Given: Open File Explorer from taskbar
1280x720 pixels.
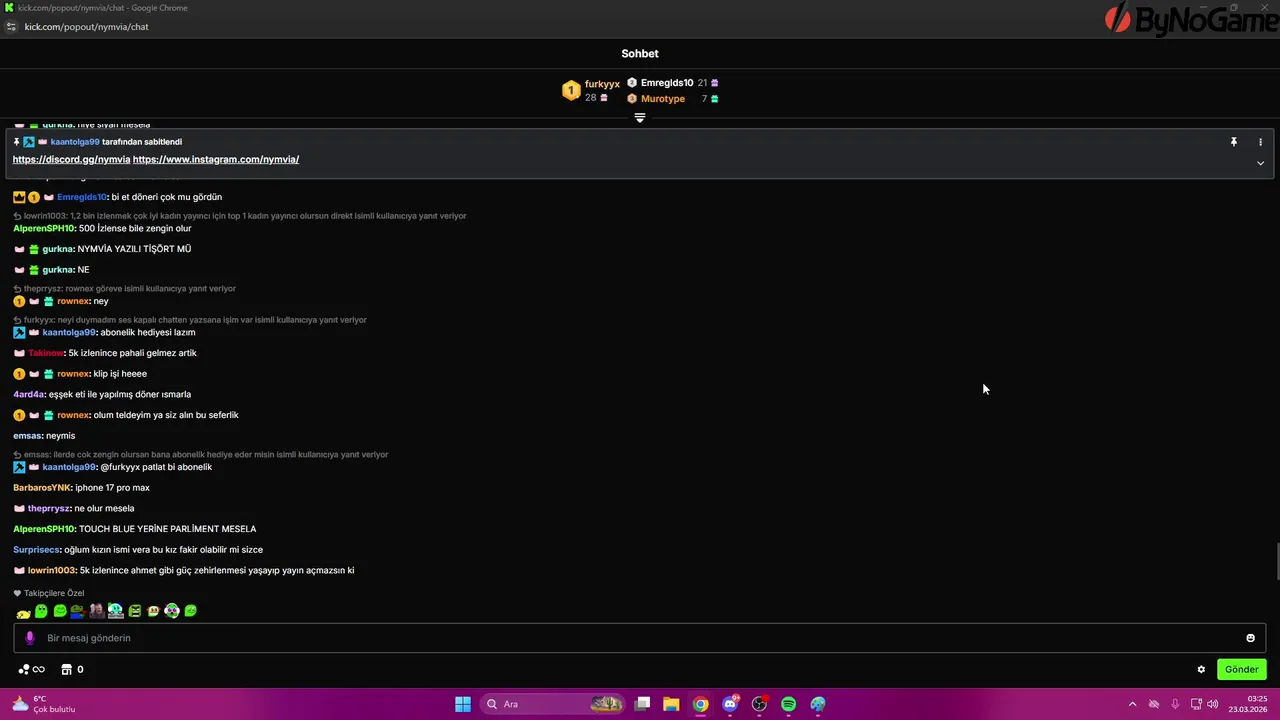Looking at the screenshot, I should [x=671, y=704].
